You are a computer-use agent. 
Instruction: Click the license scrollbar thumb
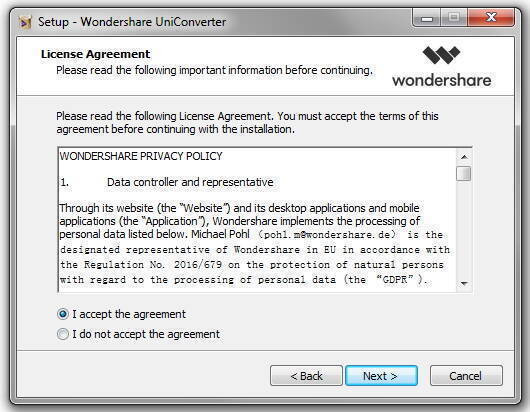tap(463, 174)
